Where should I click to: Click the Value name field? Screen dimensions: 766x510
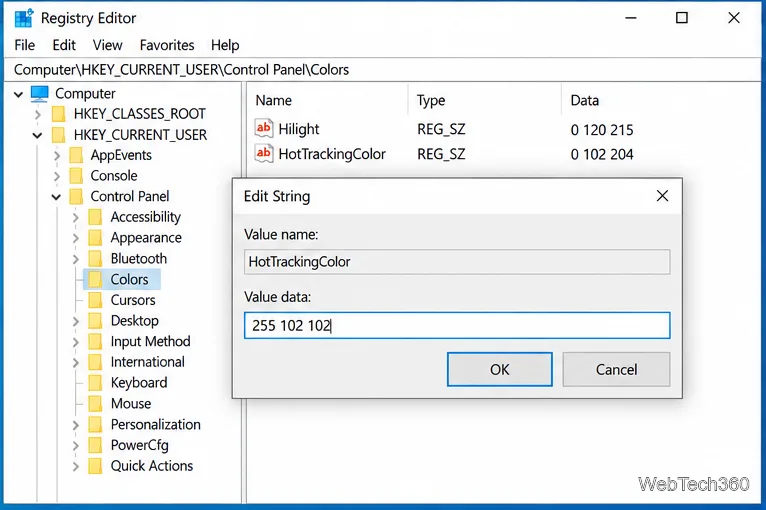coord(457,262)
